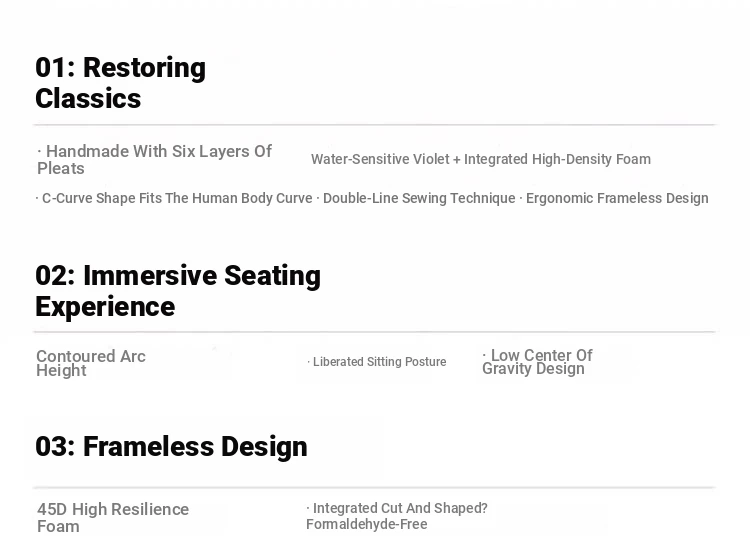Click divider line under Immersive Seating Experience
Image resolution: width=750 pixels, height=560 pixels.
pos(375,331)
